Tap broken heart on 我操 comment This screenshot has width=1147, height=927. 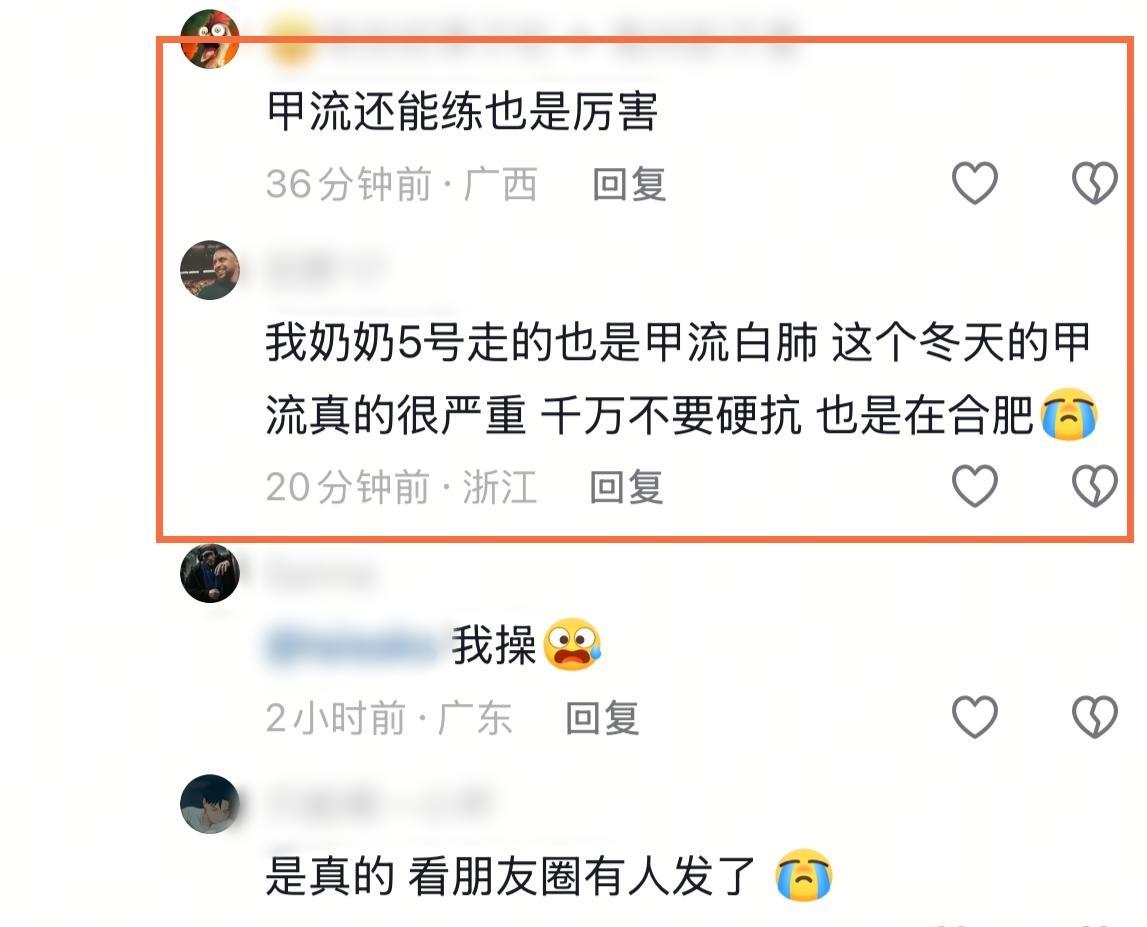point(1094,716)
